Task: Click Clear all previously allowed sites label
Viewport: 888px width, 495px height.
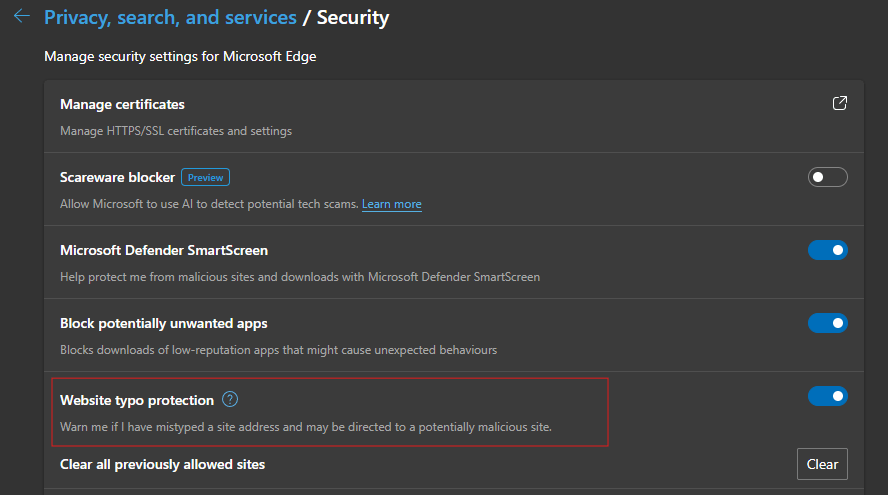Action: (x=162, y=464)
